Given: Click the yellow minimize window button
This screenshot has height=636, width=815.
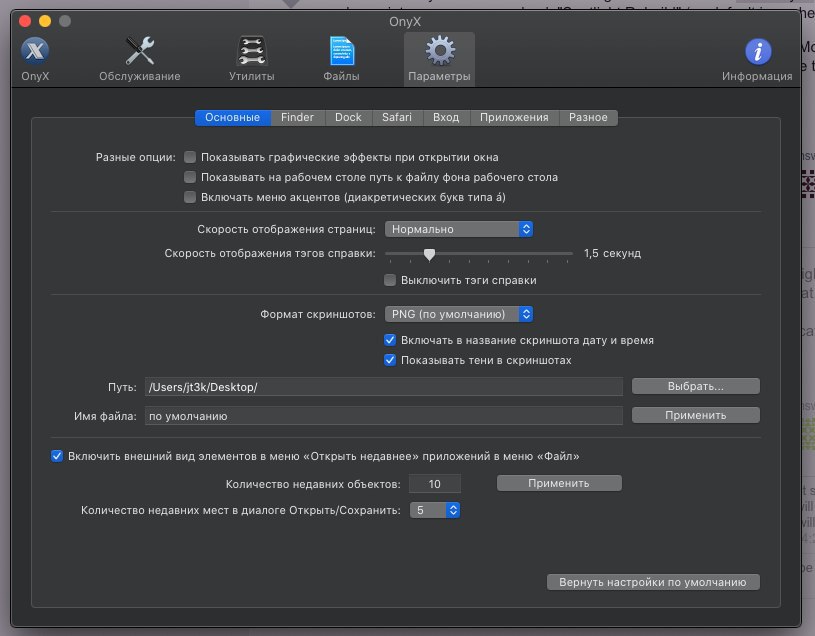Looking at the screenshot, I should 45,21.
